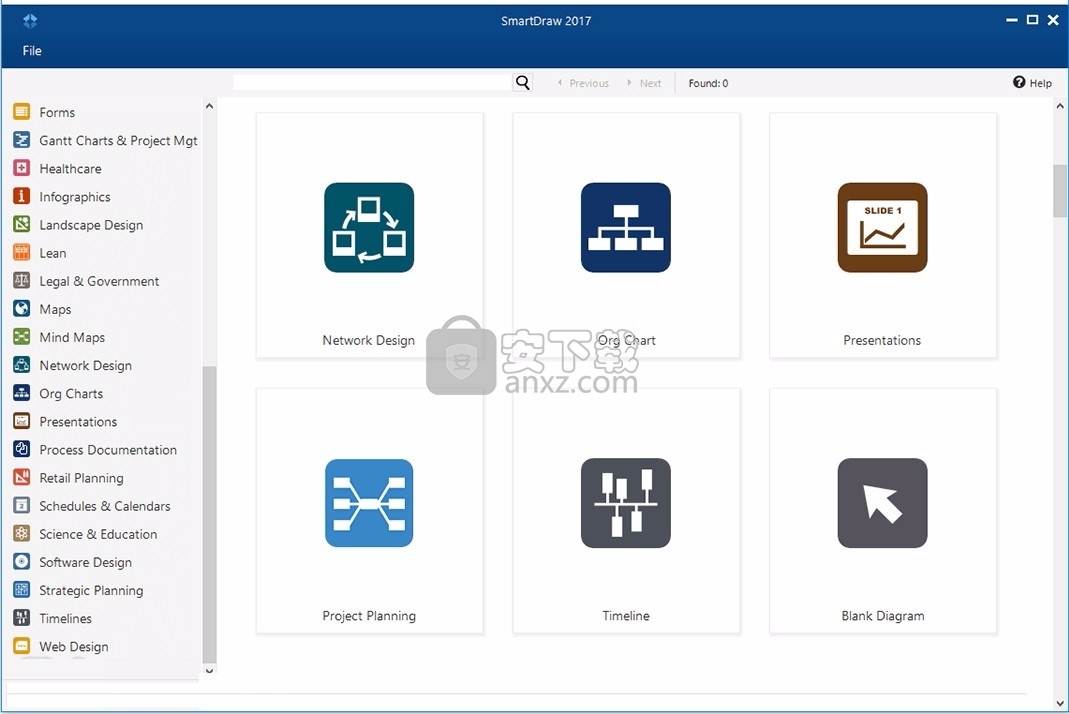
Task: Select the 'Mind Maps' category label
Action: pos(72,337)
